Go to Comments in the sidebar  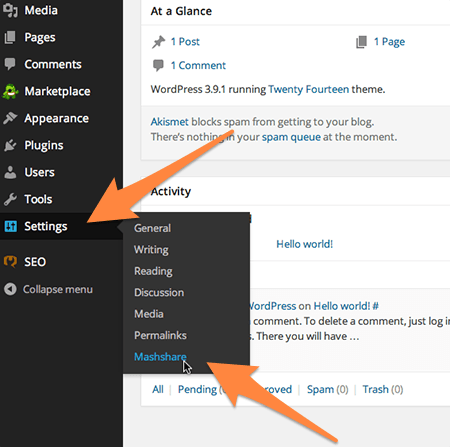53,64
